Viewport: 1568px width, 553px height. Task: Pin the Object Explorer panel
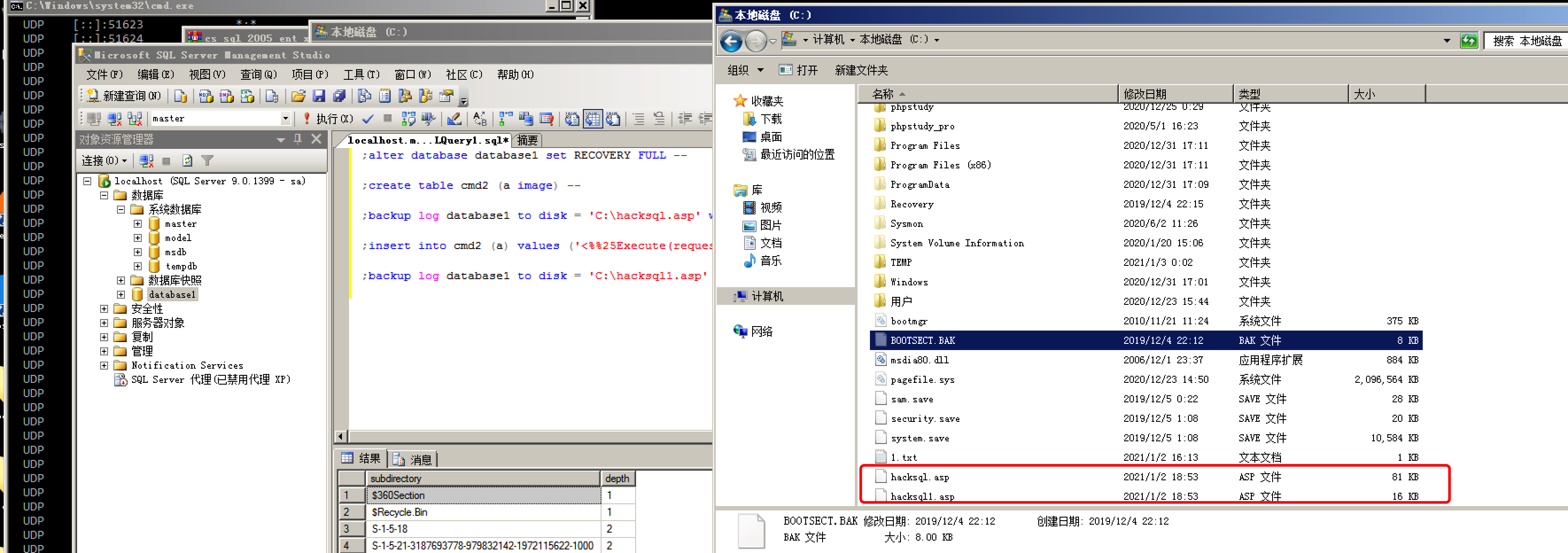(298, 139)
